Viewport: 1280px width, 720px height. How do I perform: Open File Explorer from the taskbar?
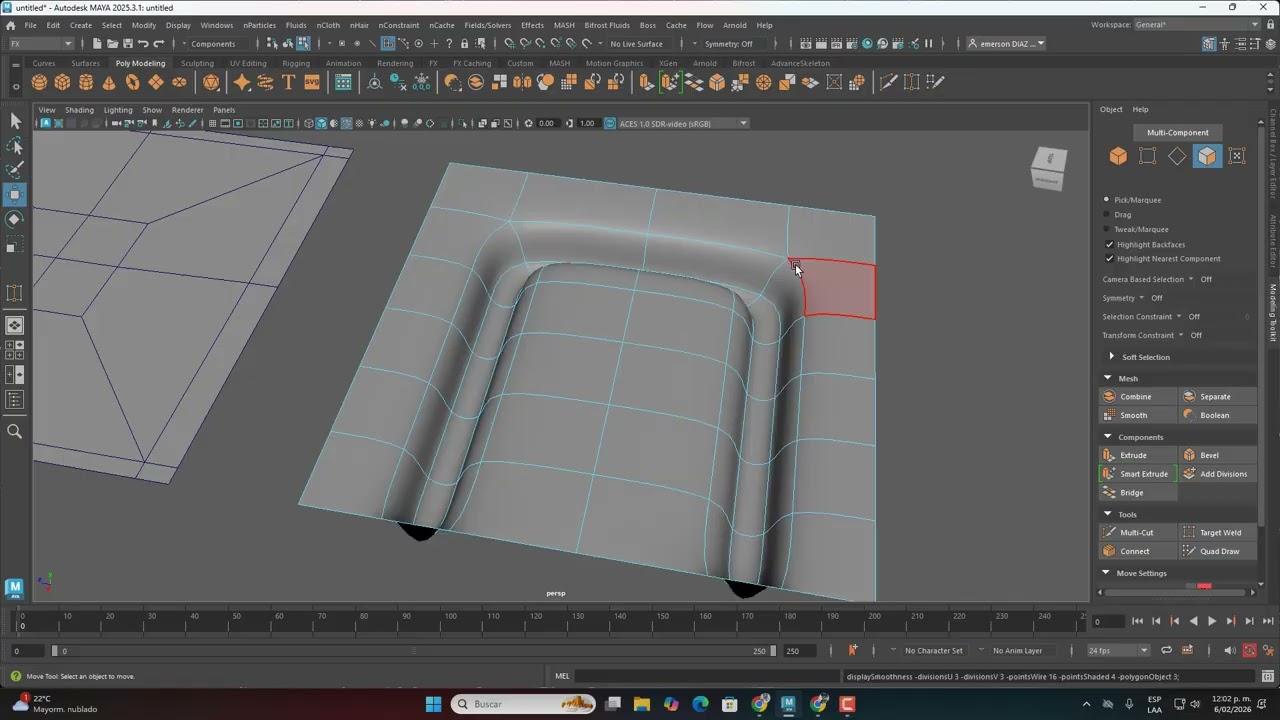[x=642, y=704]
